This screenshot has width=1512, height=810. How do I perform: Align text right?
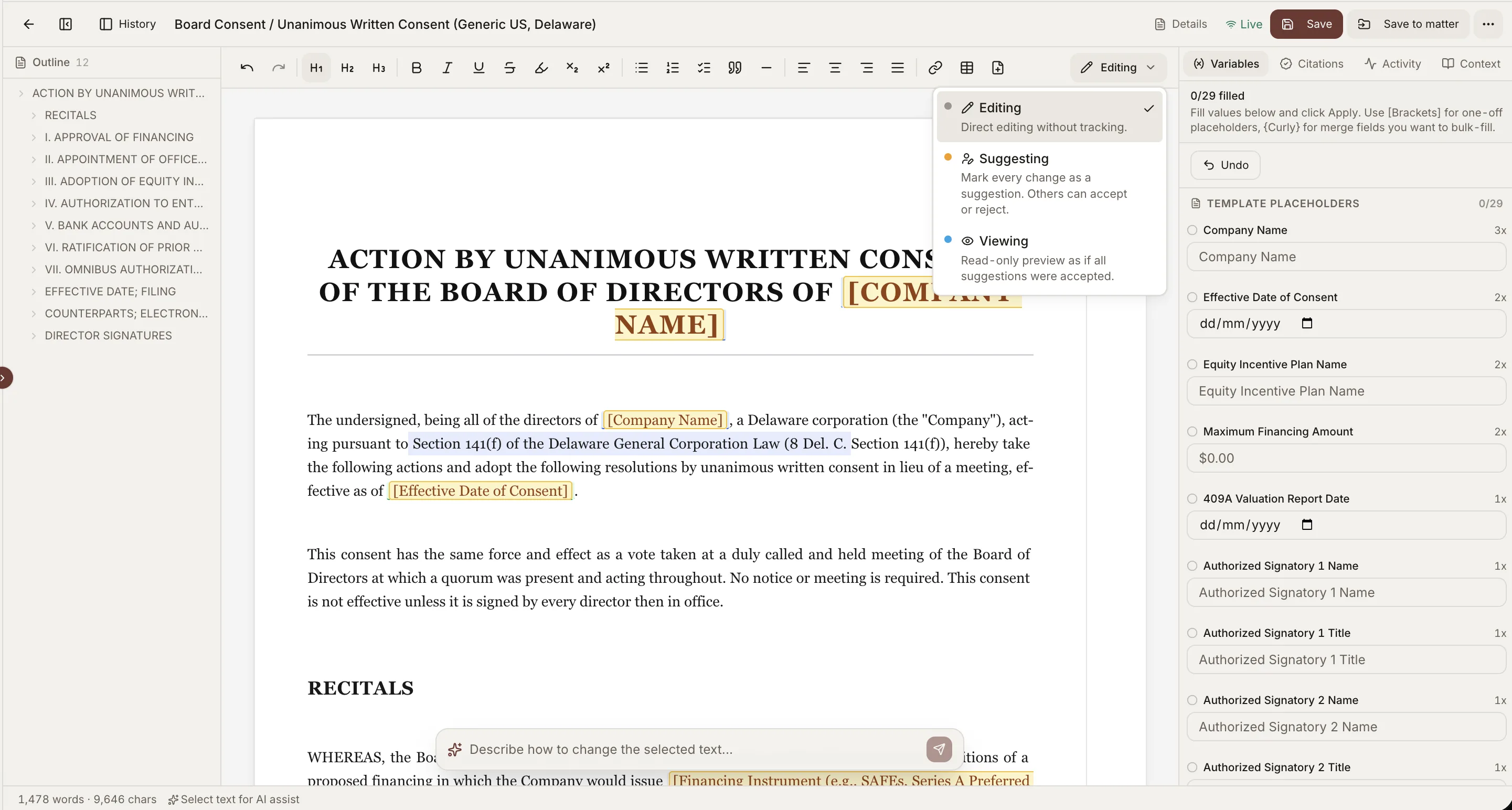pos(866,68)
